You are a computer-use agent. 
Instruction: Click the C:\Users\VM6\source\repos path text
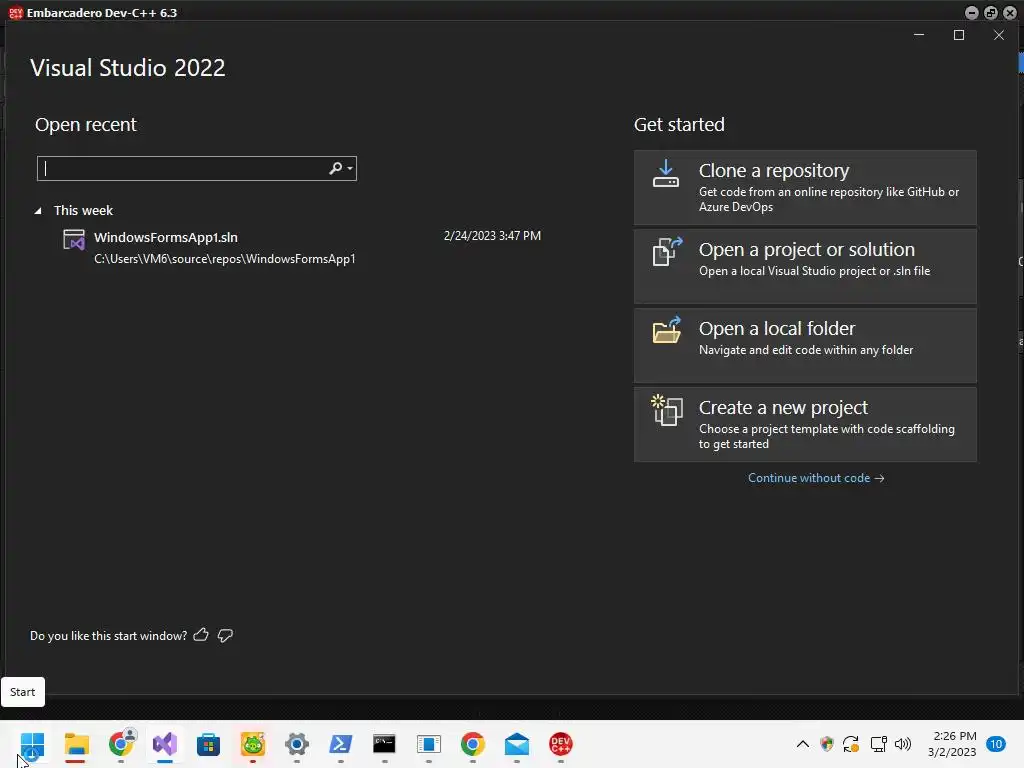225,259
